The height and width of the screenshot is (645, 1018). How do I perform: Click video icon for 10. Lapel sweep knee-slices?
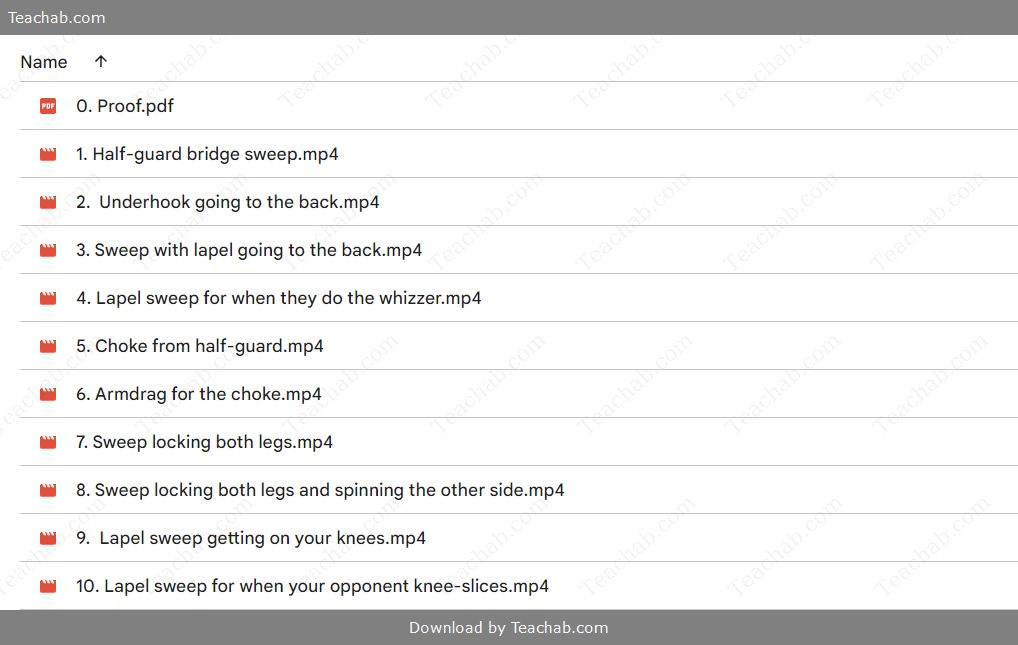click(x=48, y=587)
